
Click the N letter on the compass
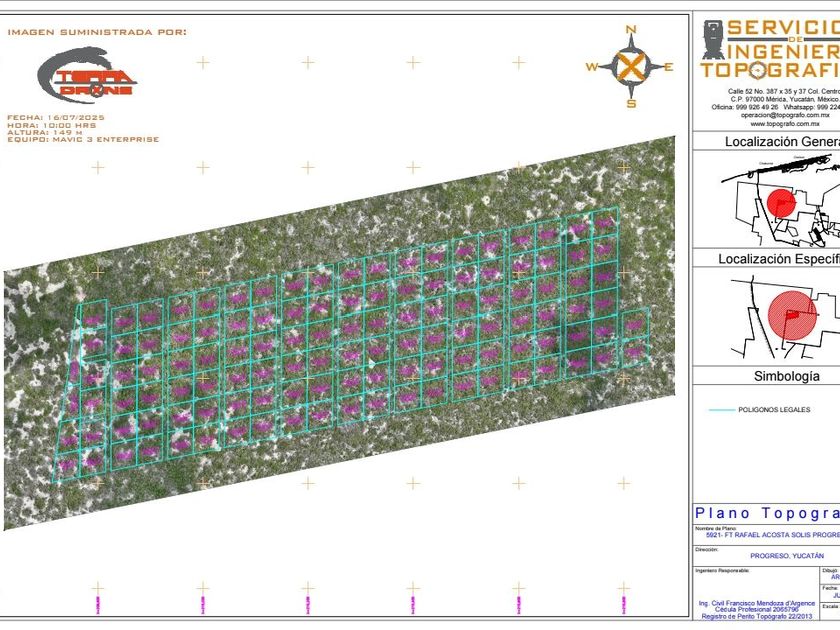point(630,31)
